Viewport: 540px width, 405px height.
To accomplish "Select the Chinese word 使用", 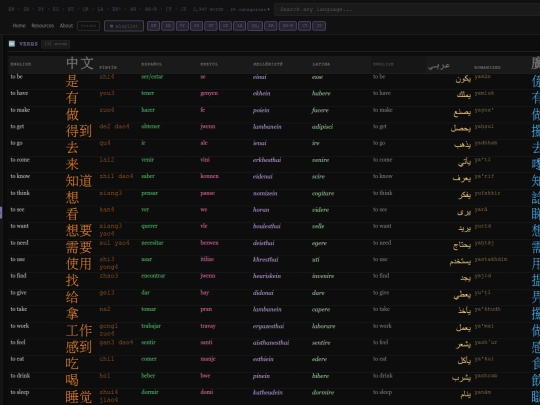I will point(79,263).
